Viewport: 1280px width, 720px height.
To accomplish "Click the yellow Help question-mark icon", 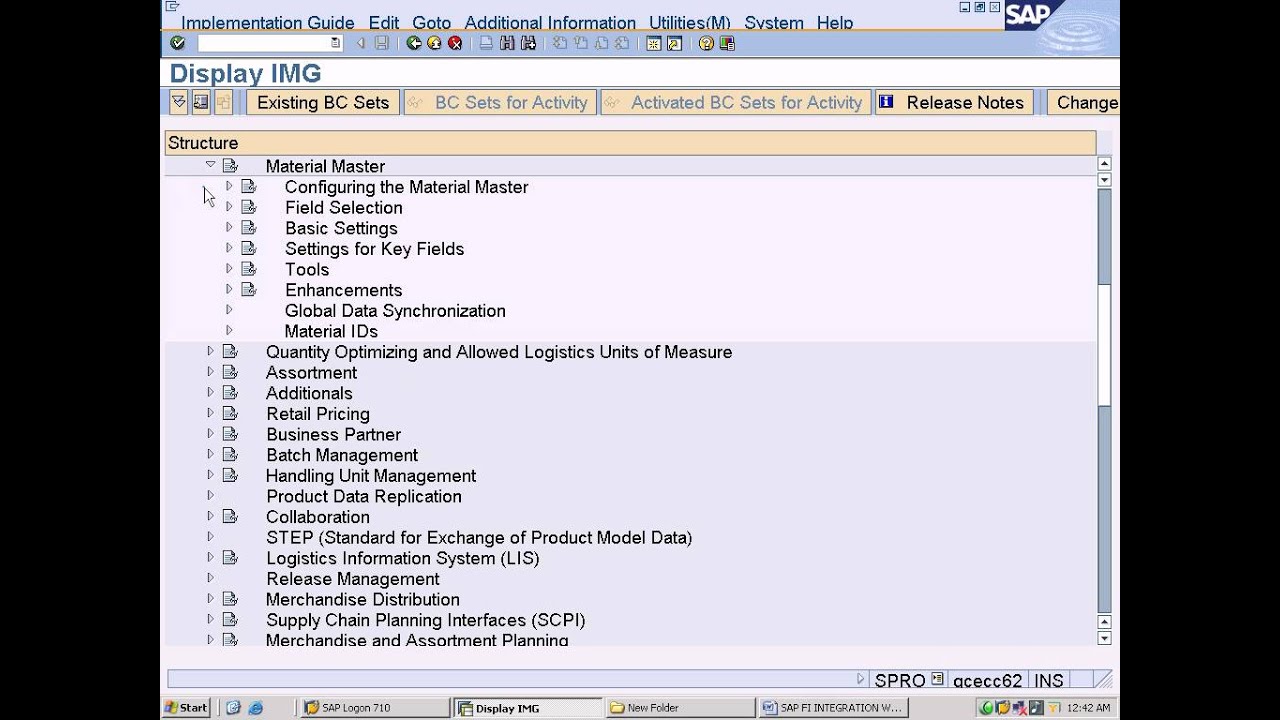I will (x=706, y=43).
